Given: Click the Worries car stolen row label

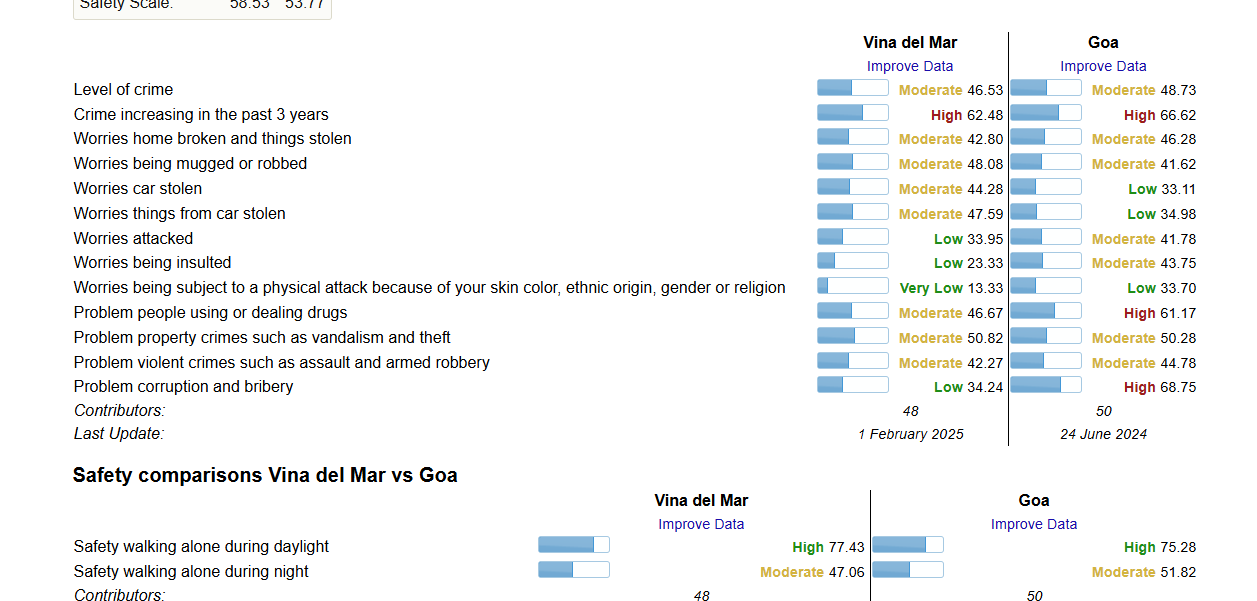Looking at the screenshot, I should [138, 188].
